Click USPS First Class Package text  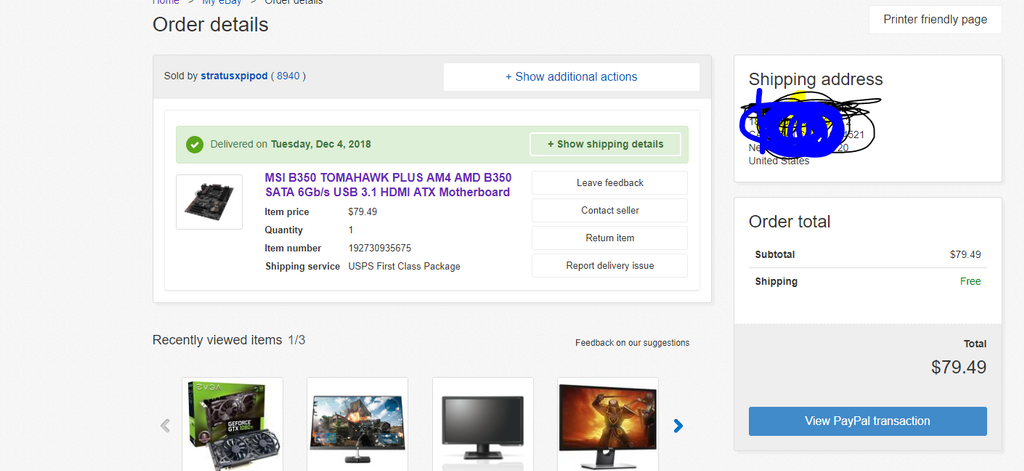[404, 267]
